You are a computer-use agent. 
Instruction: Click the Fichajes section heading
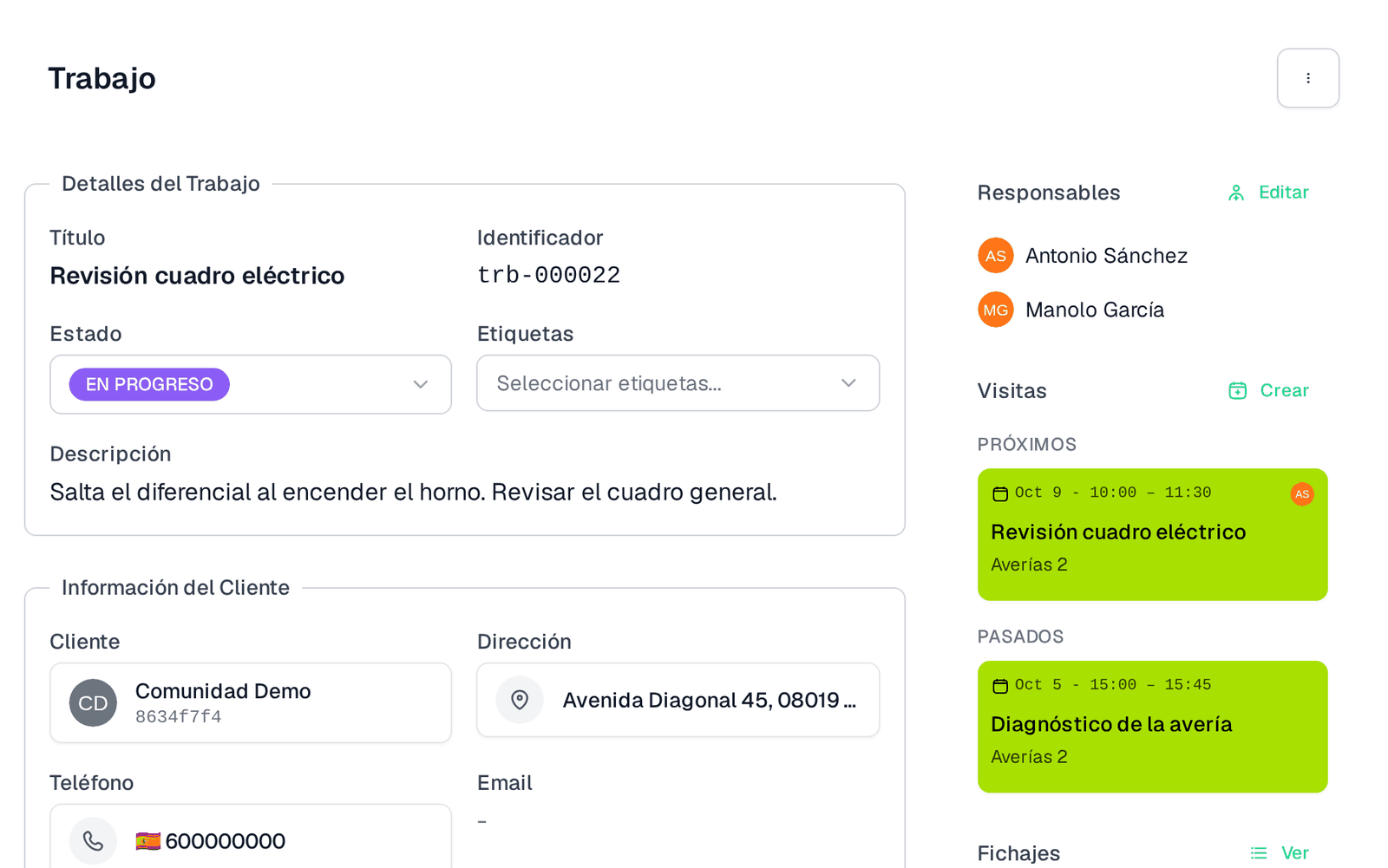(1018, 853)
